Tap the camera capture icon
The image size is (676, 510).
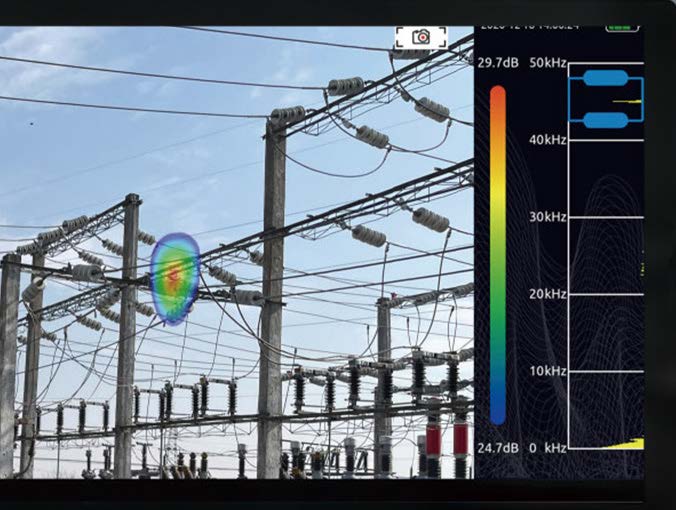point(421,37)
